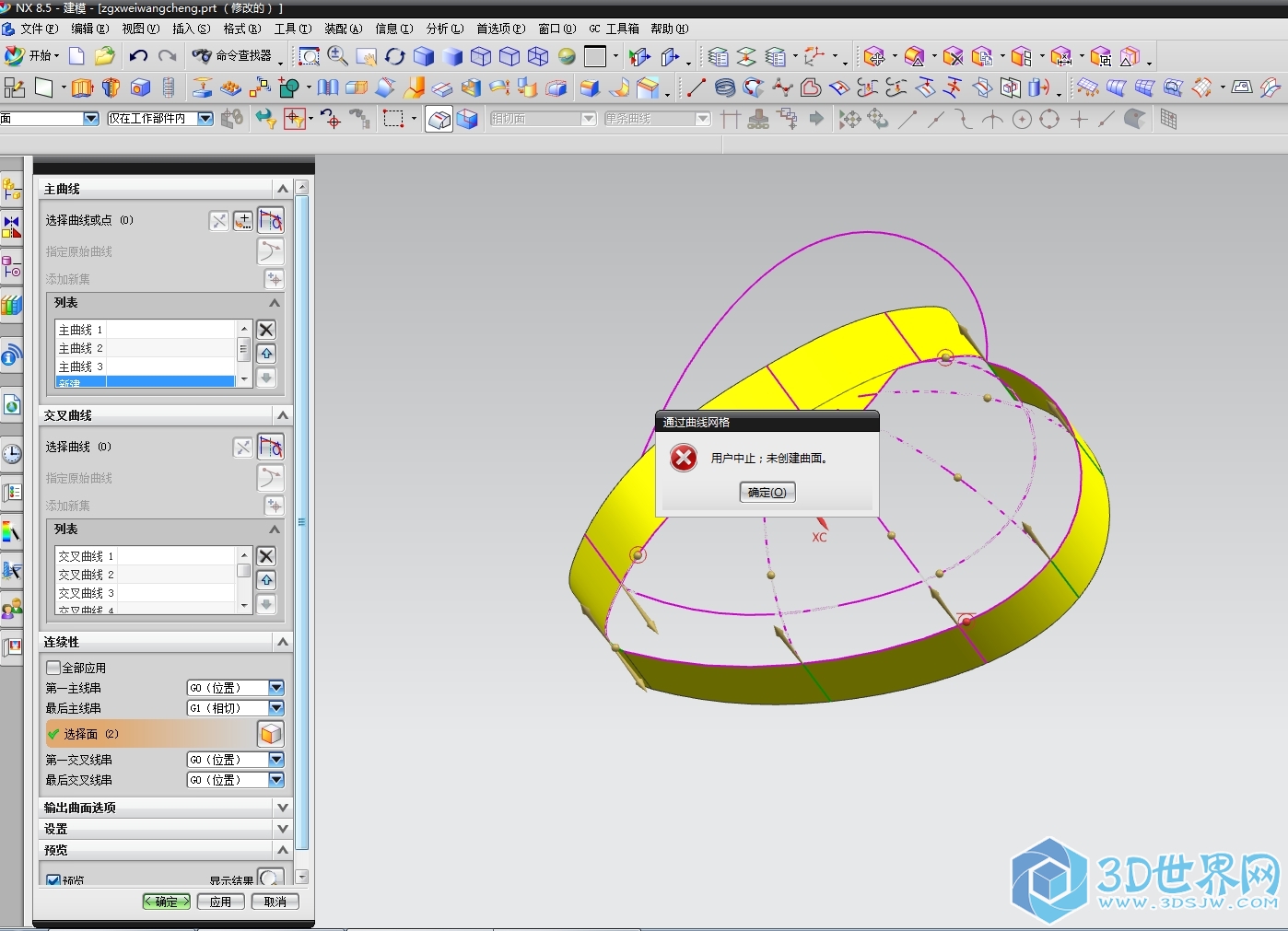1288x931 pixels.
Task: Click the 应用 apply button
Action: pos(220,902)
